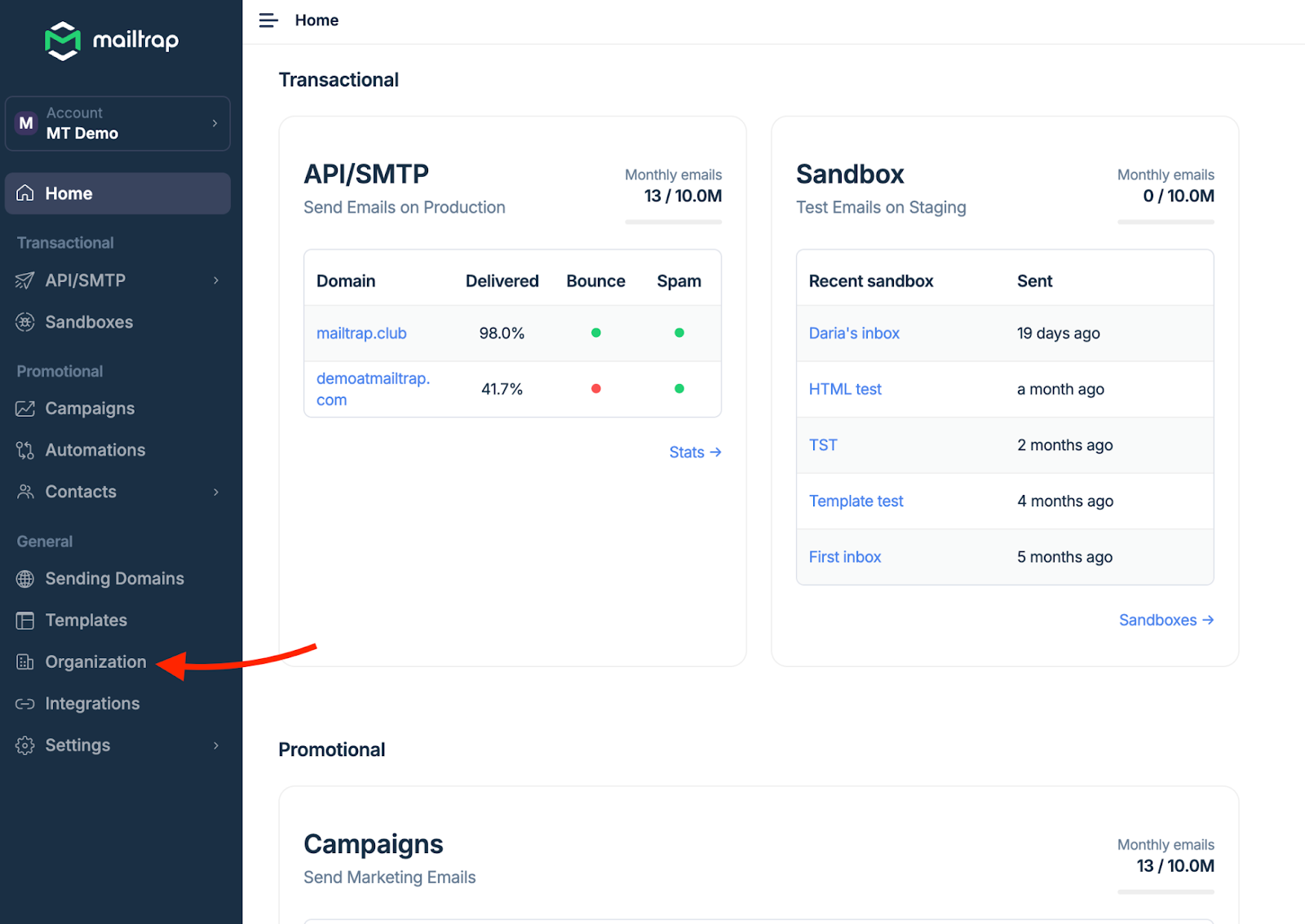Click the Campaigns chart icon
The width and height of the screenshot is (1305, 924).
click(25, 409)
